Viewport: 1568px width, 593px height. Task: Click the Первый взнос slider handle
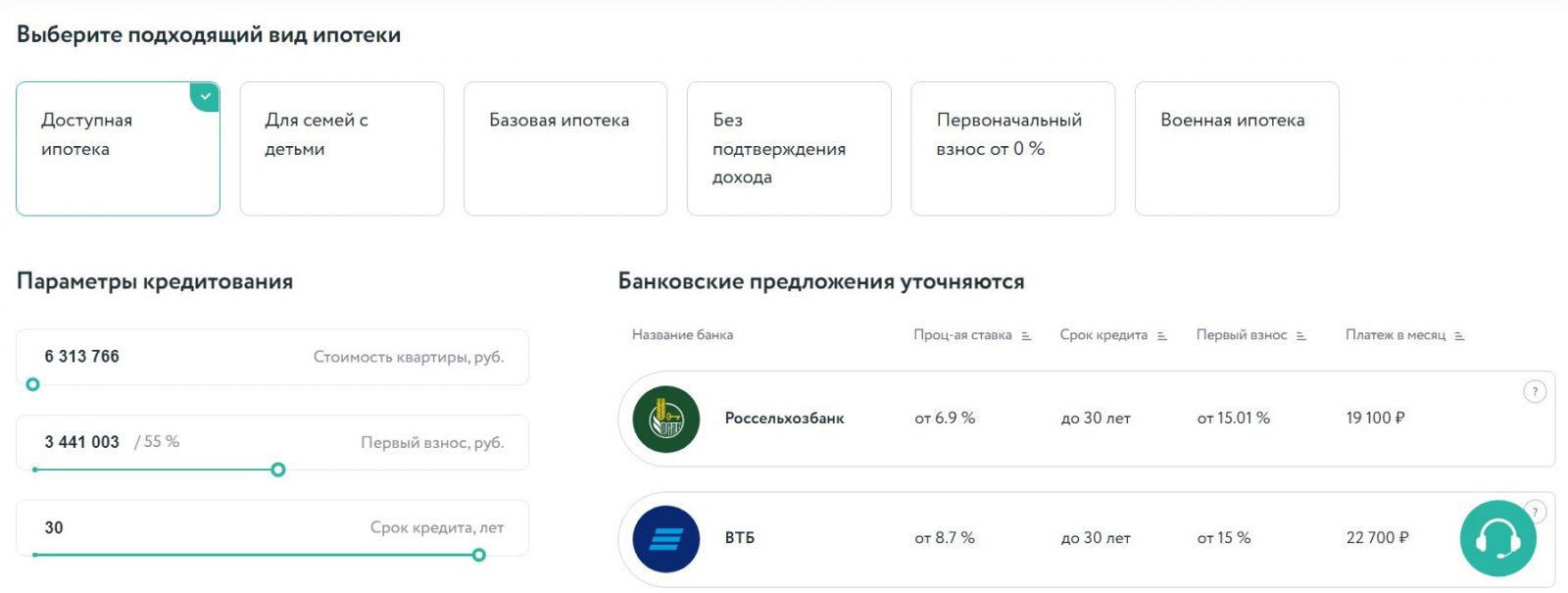[x=278, y=469]
